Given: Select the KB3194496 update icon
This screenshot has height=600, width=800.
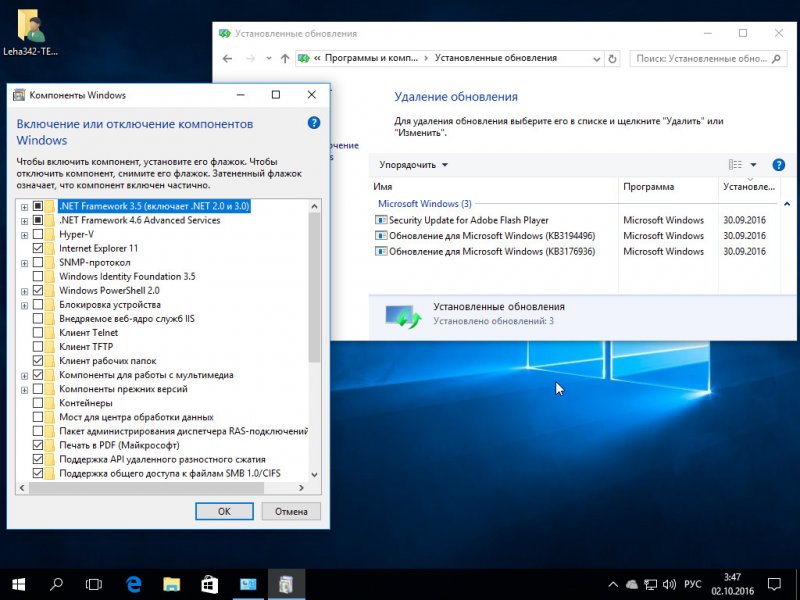Looking at the screenshot, I should click(381, 236).
